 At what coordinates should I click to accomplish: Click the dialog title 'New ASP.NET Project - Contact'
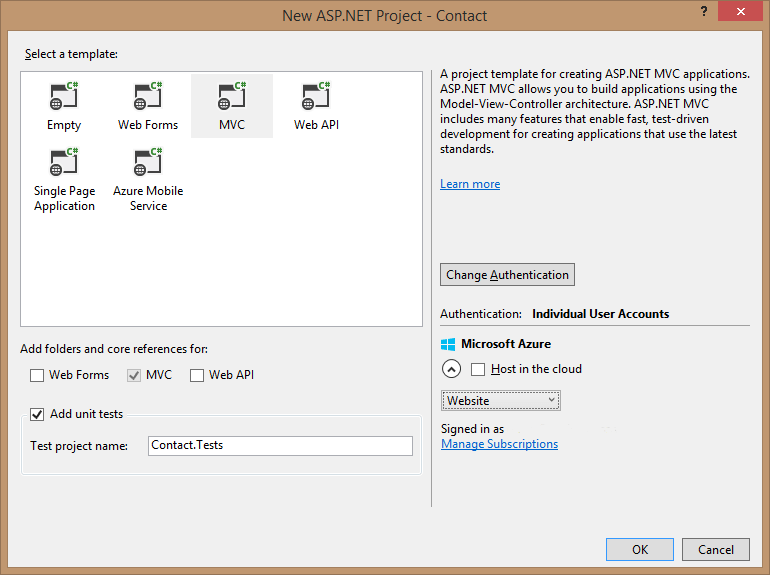385,16
